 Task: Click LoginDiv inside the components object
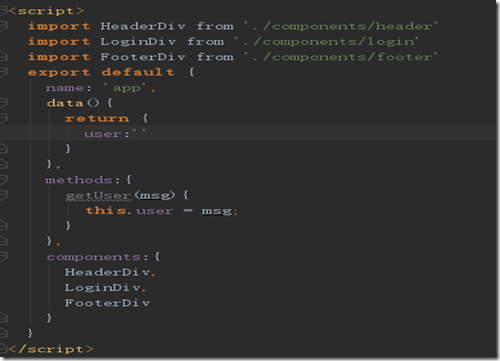(102, 287)
